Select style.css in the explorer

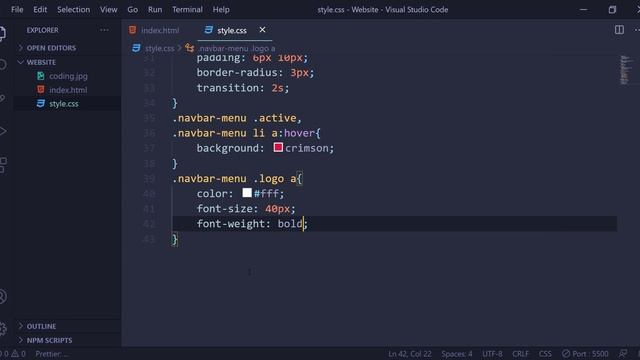tap(64, 104)
